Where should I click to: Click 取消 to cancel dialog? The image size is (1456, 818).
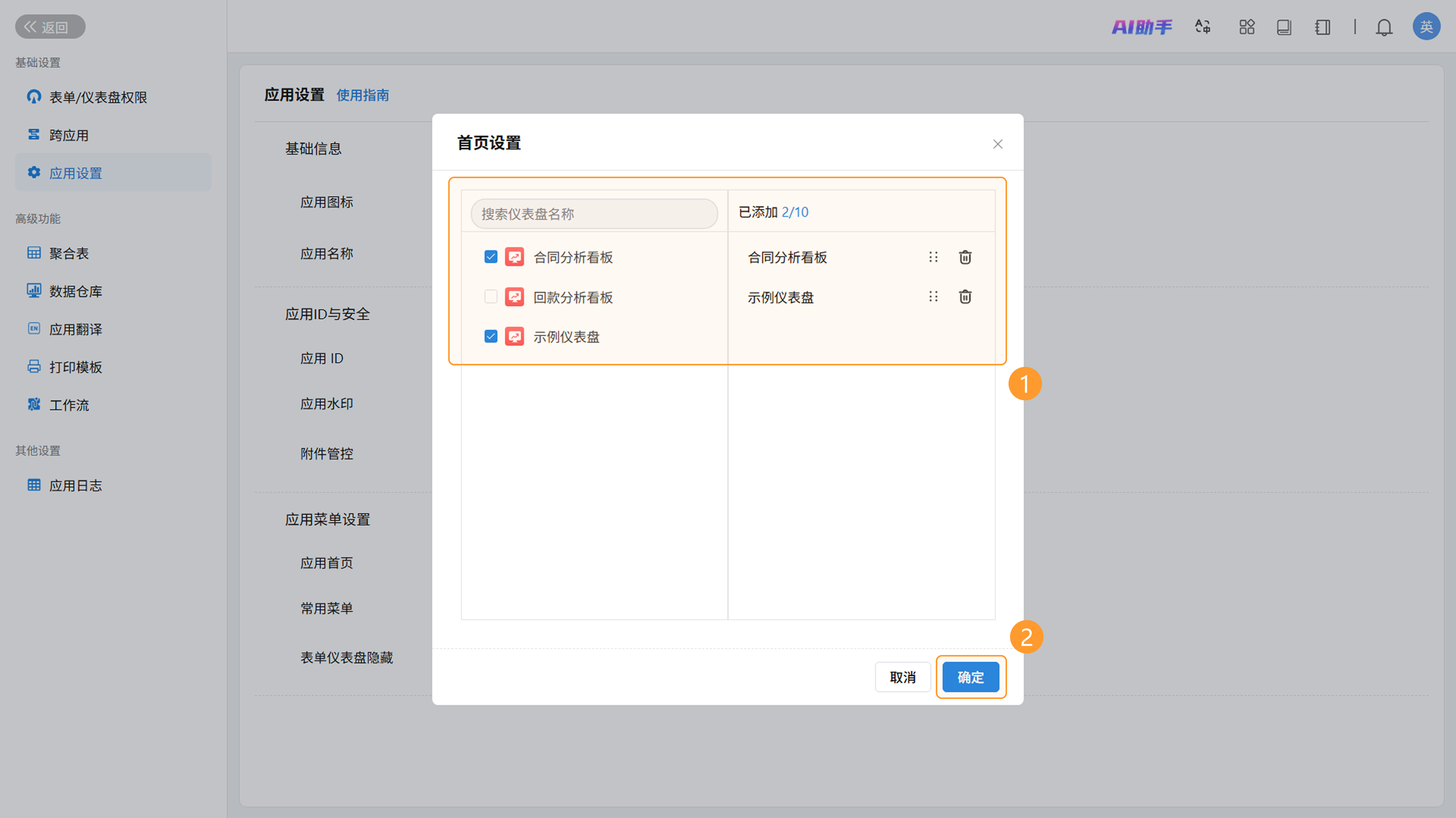pyautogui.click(x=903, y=677)
